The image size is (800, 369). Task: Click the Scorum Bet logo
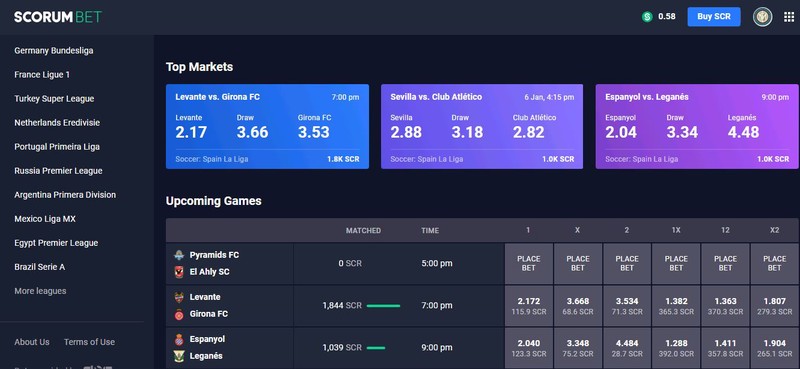click(58, 17)
